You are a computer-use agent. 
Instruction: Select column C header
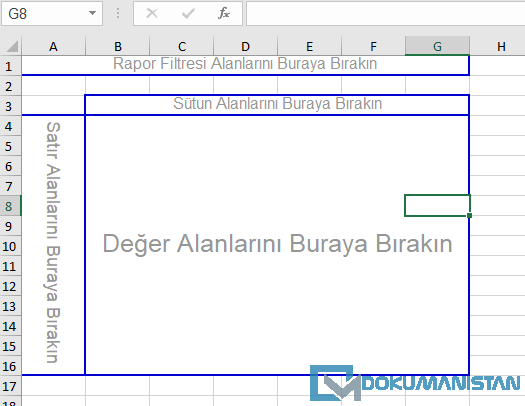(x=181, y=46)
